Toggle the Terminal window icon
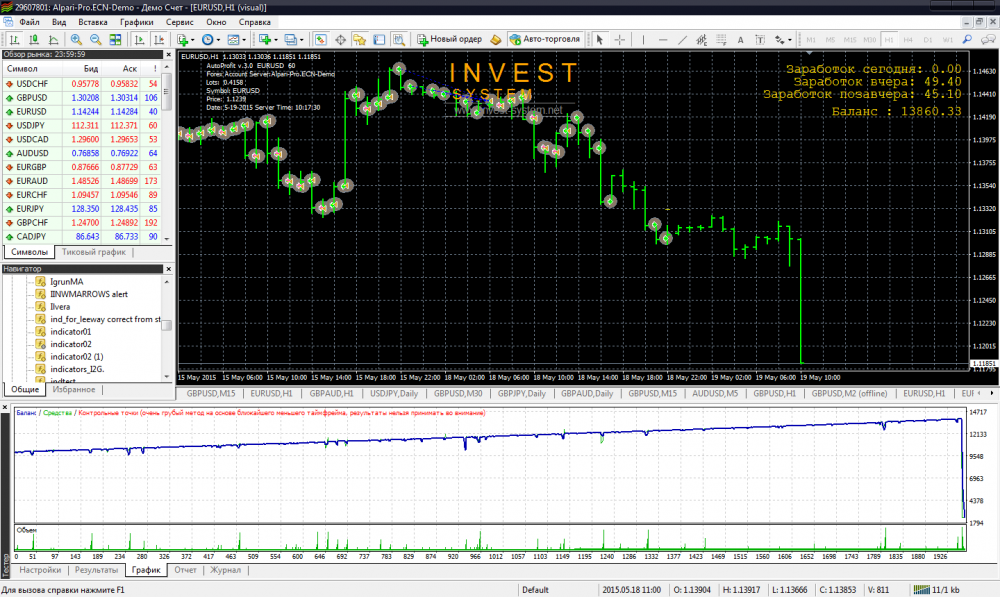 coord(379,40)
